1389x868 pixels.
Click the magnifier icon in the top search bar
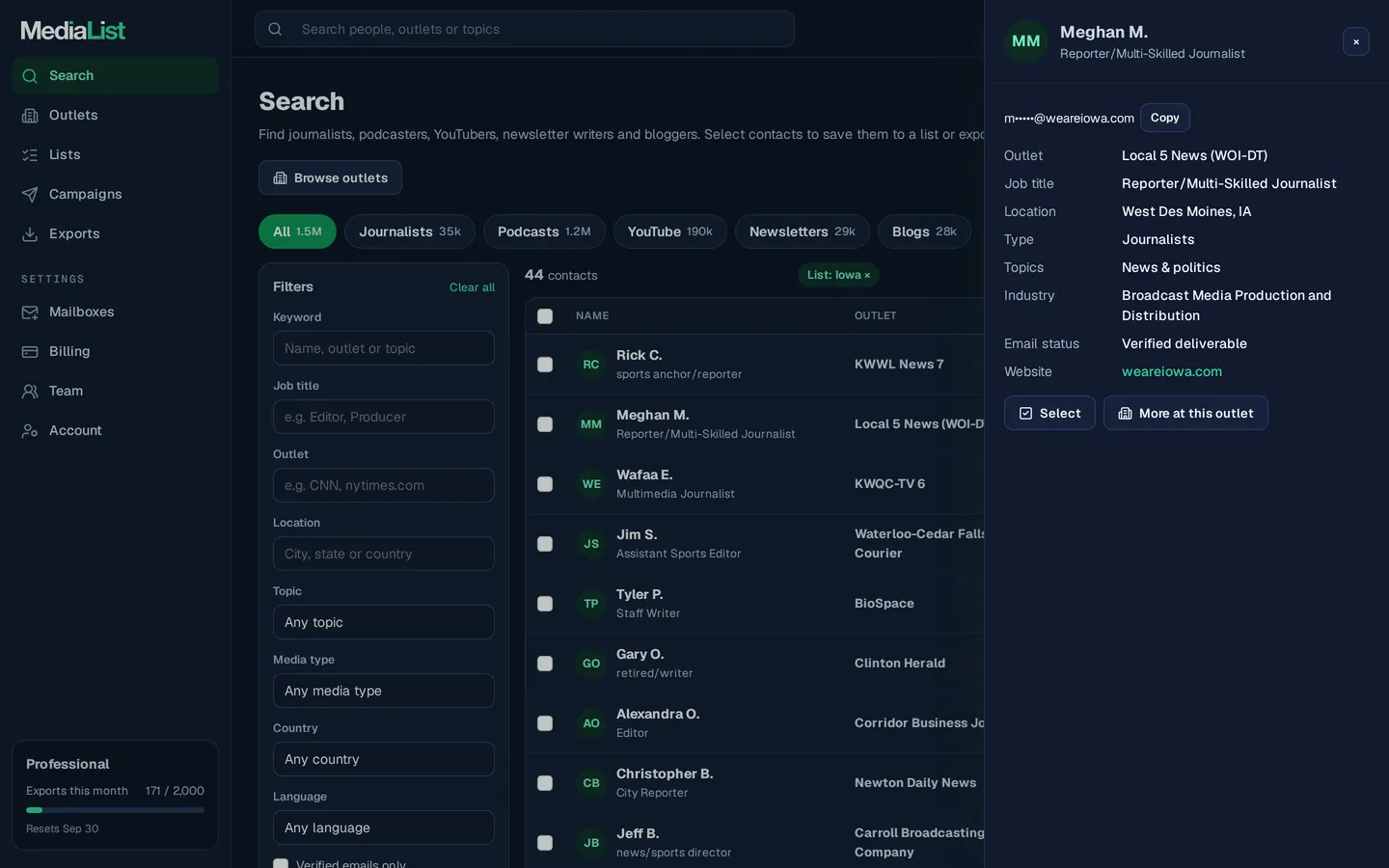[275, 29]
